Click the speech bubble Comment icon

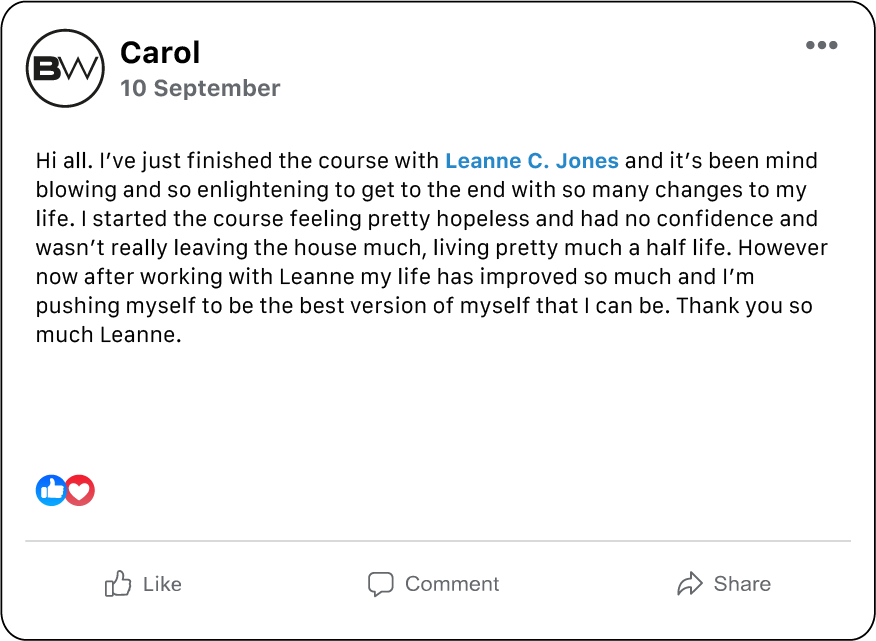[380, 584]
